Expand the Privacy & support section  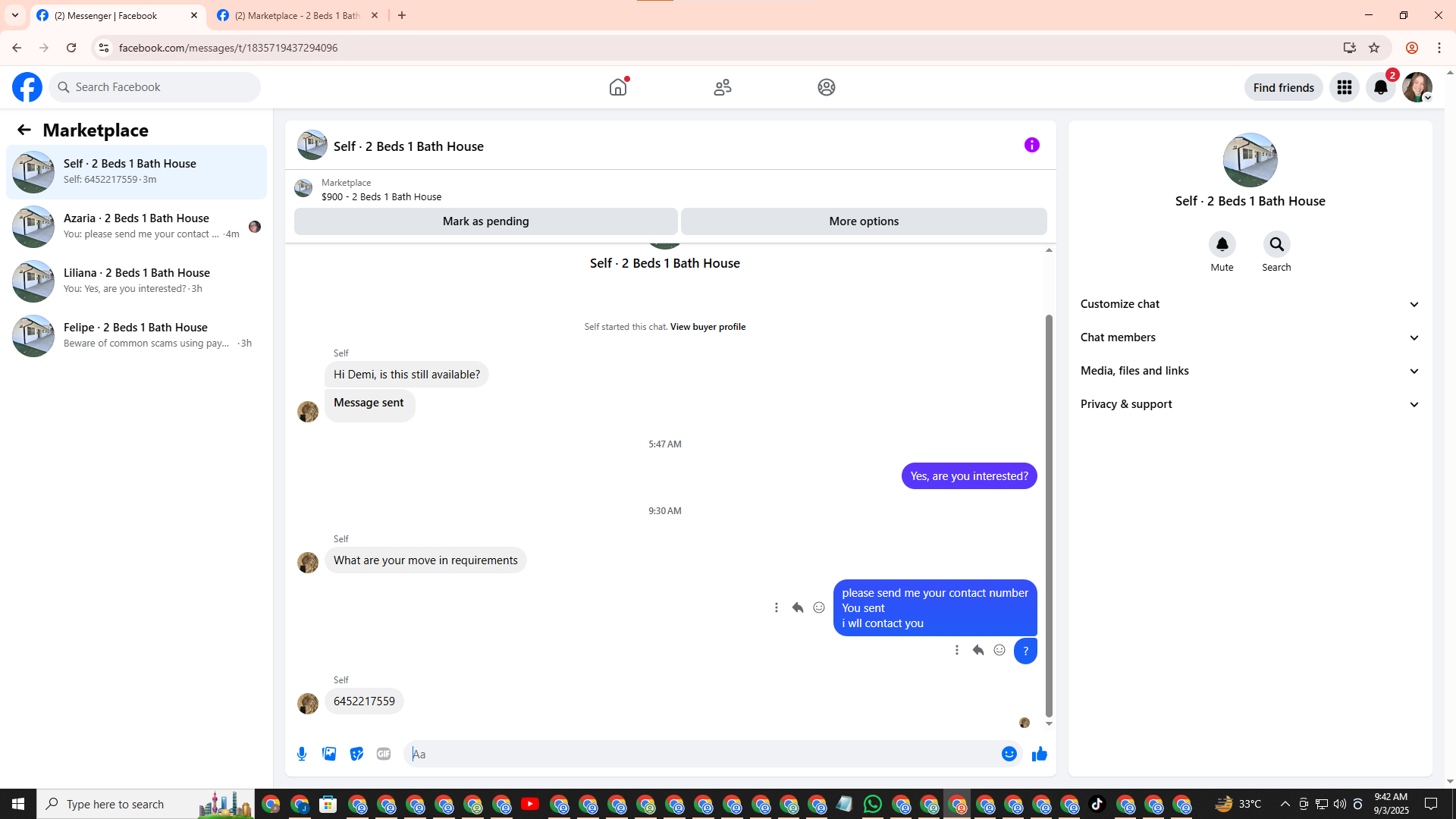pyautogui.click(x=1250, y=404)
